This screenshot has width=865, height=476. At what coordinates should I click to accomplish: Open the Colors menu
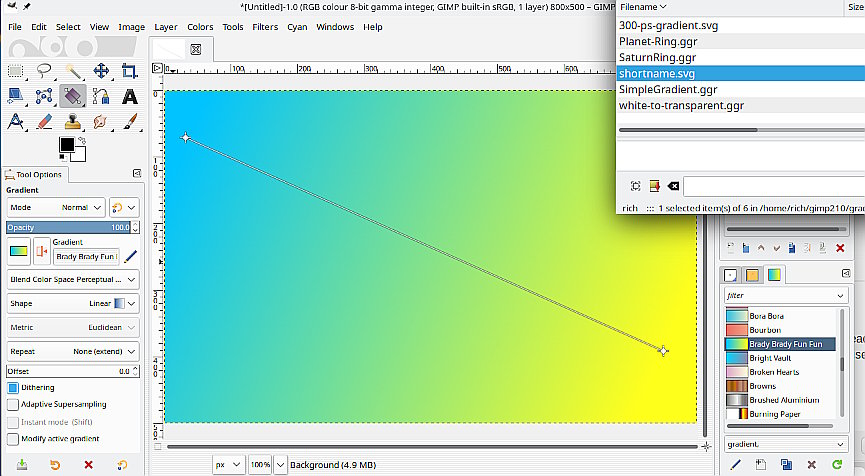click(200, 26)
